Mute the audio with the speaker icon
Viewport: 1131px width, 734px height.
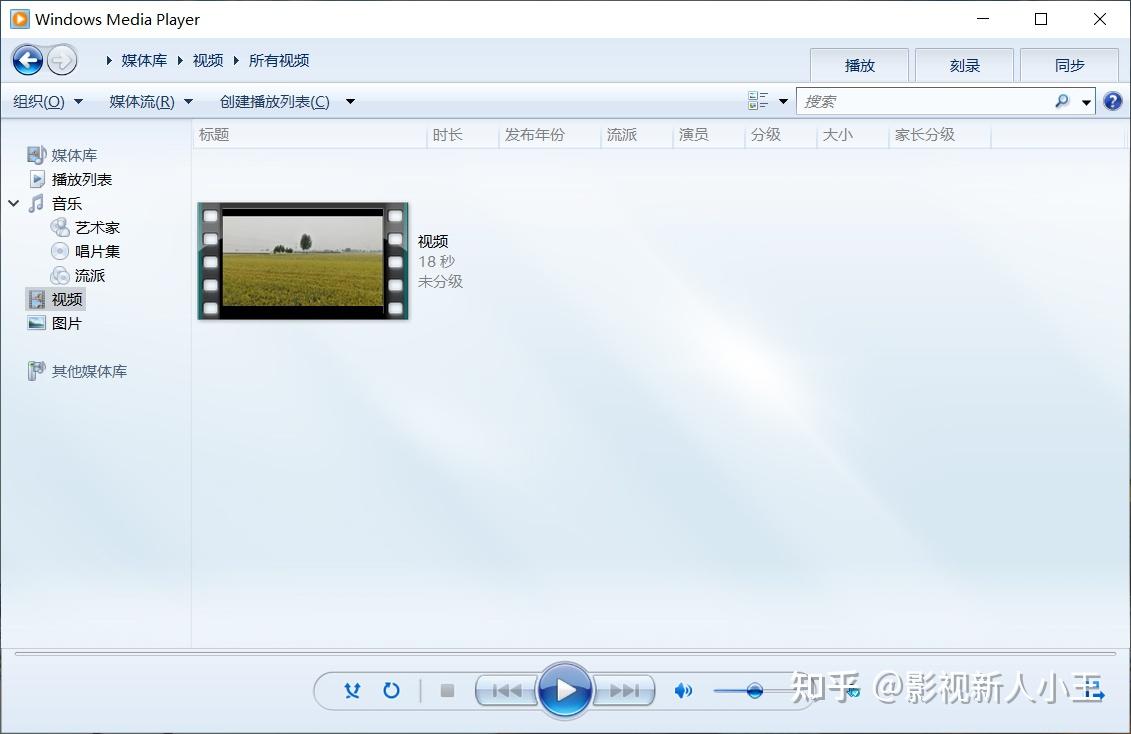click(683, 690)
